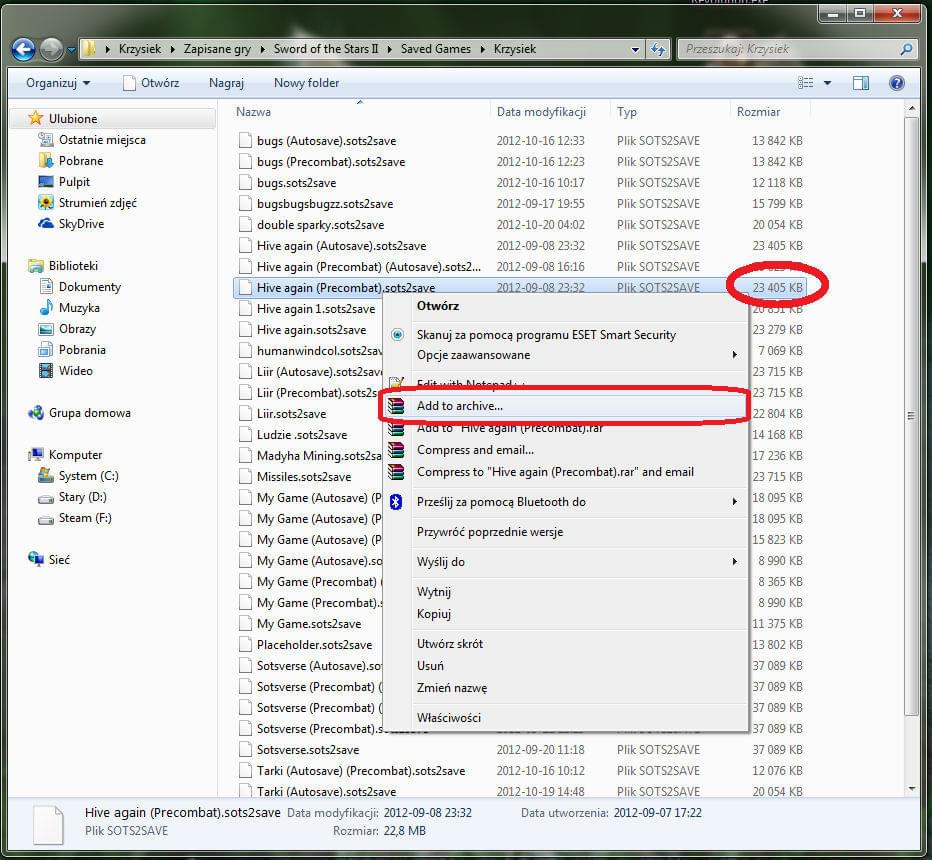Click the Forward navigation arrow

(x=52, y=49)
